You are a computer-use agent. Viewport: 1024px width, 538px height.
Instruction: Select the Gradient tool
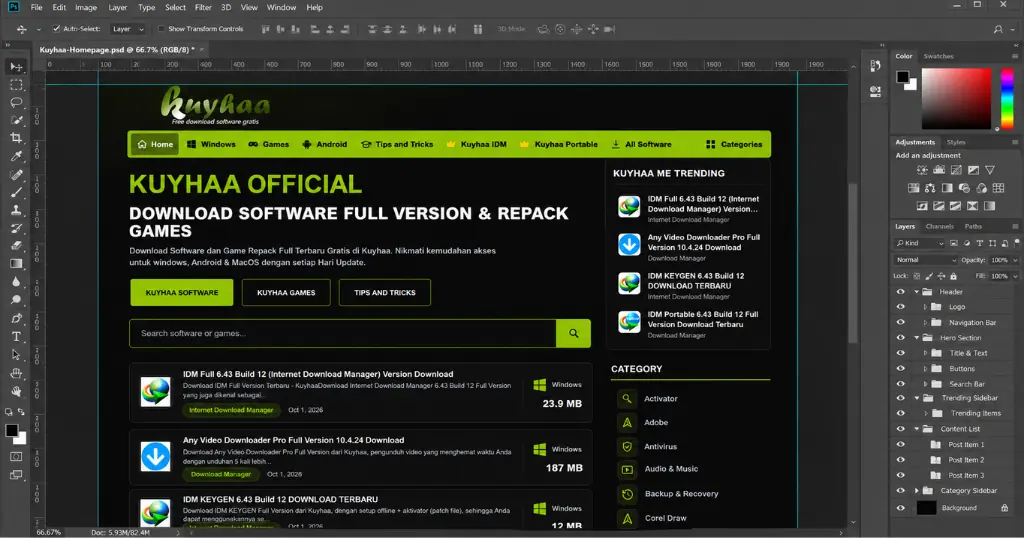pyautogui.click(x=16, y=264)
